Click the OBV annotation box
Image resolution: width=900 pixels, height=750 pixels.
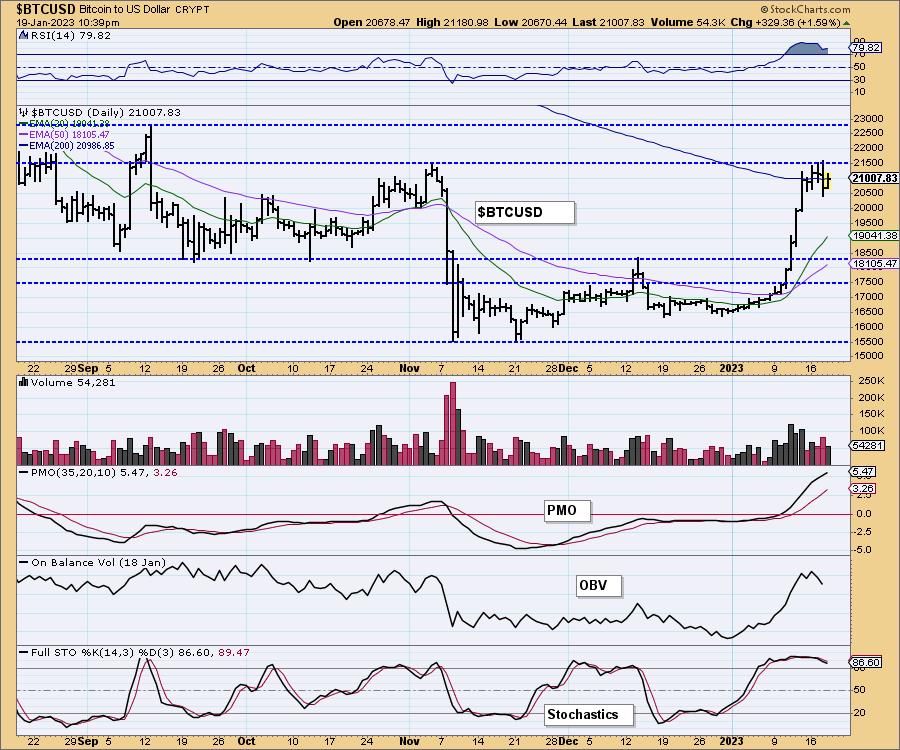coord(599,586)
